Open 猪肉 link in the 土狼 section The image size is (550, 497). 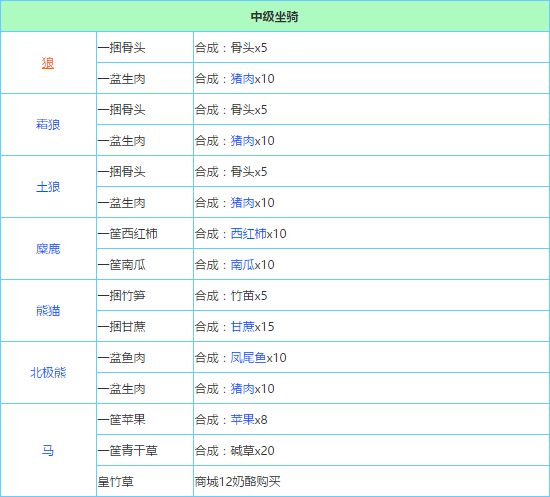[242, 203]
